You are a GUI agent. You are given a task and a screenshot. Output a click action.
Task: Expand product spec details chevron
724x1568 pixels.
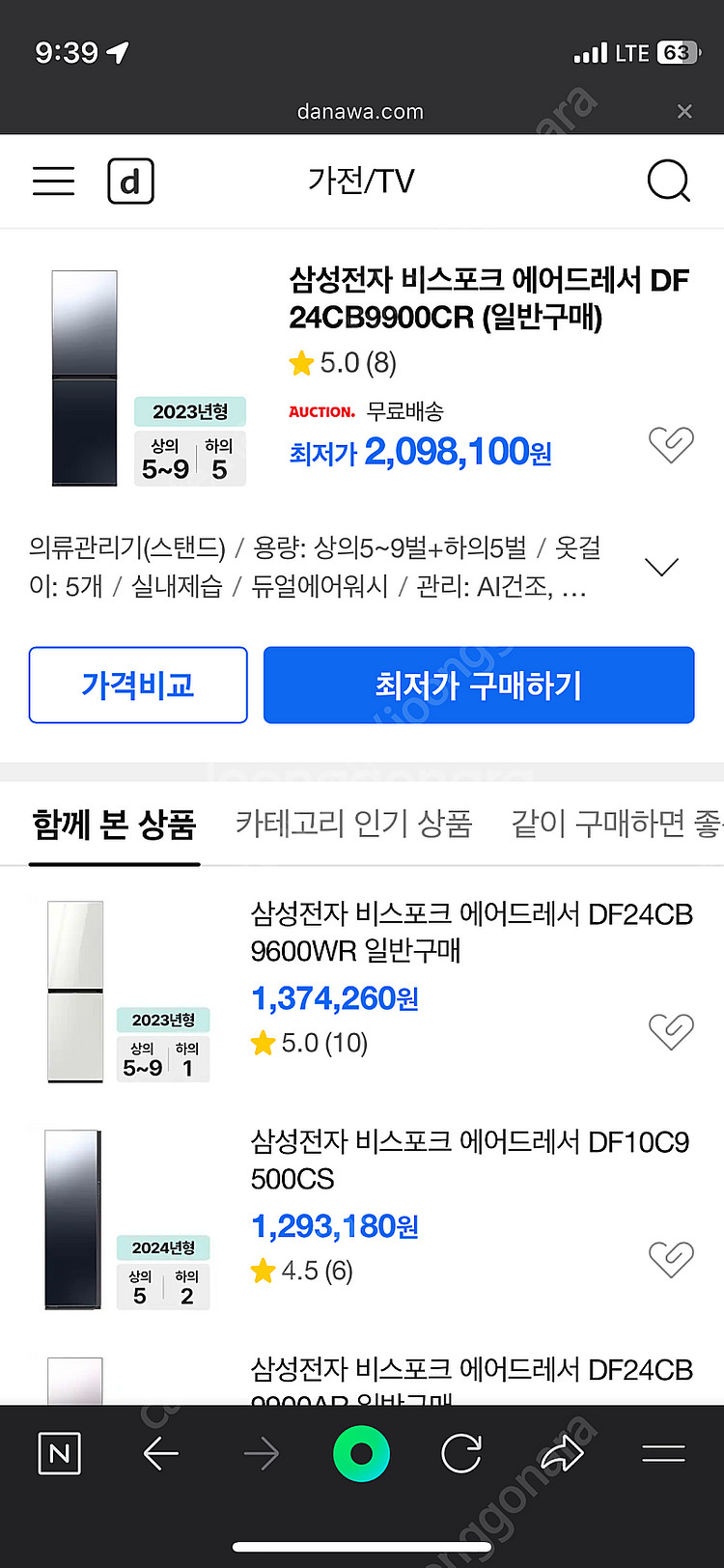(x=662, y=567)
